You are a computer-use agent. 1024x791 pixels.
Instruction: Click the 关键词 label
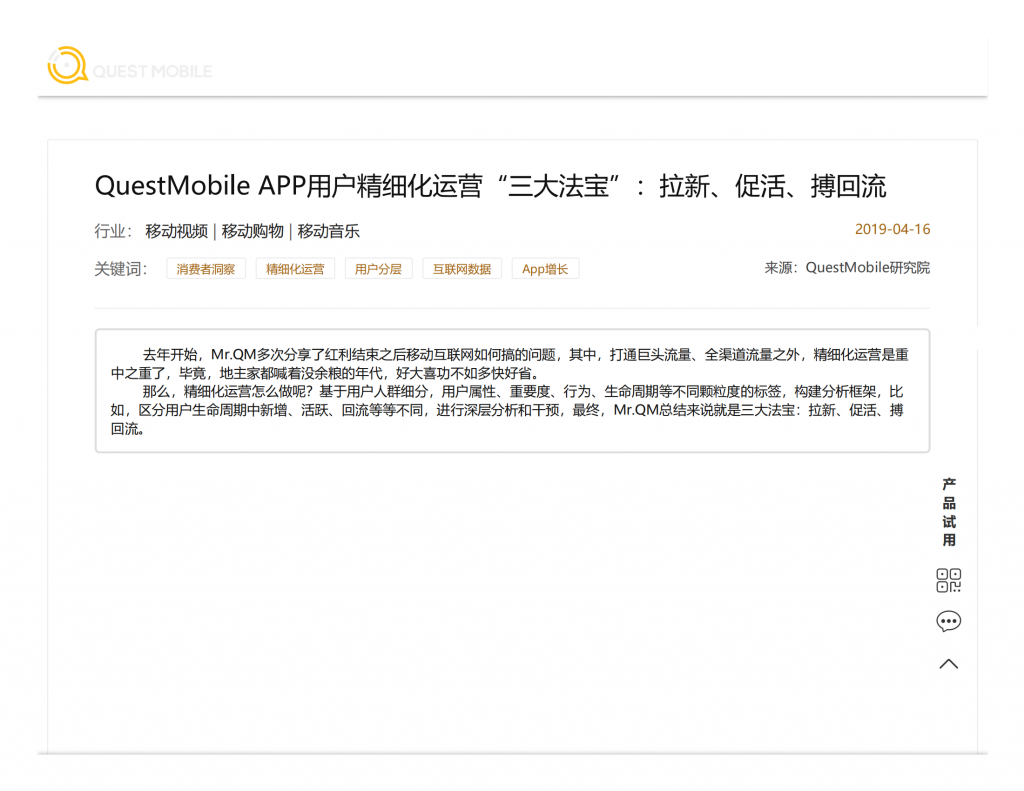click(x=121, y=269)
